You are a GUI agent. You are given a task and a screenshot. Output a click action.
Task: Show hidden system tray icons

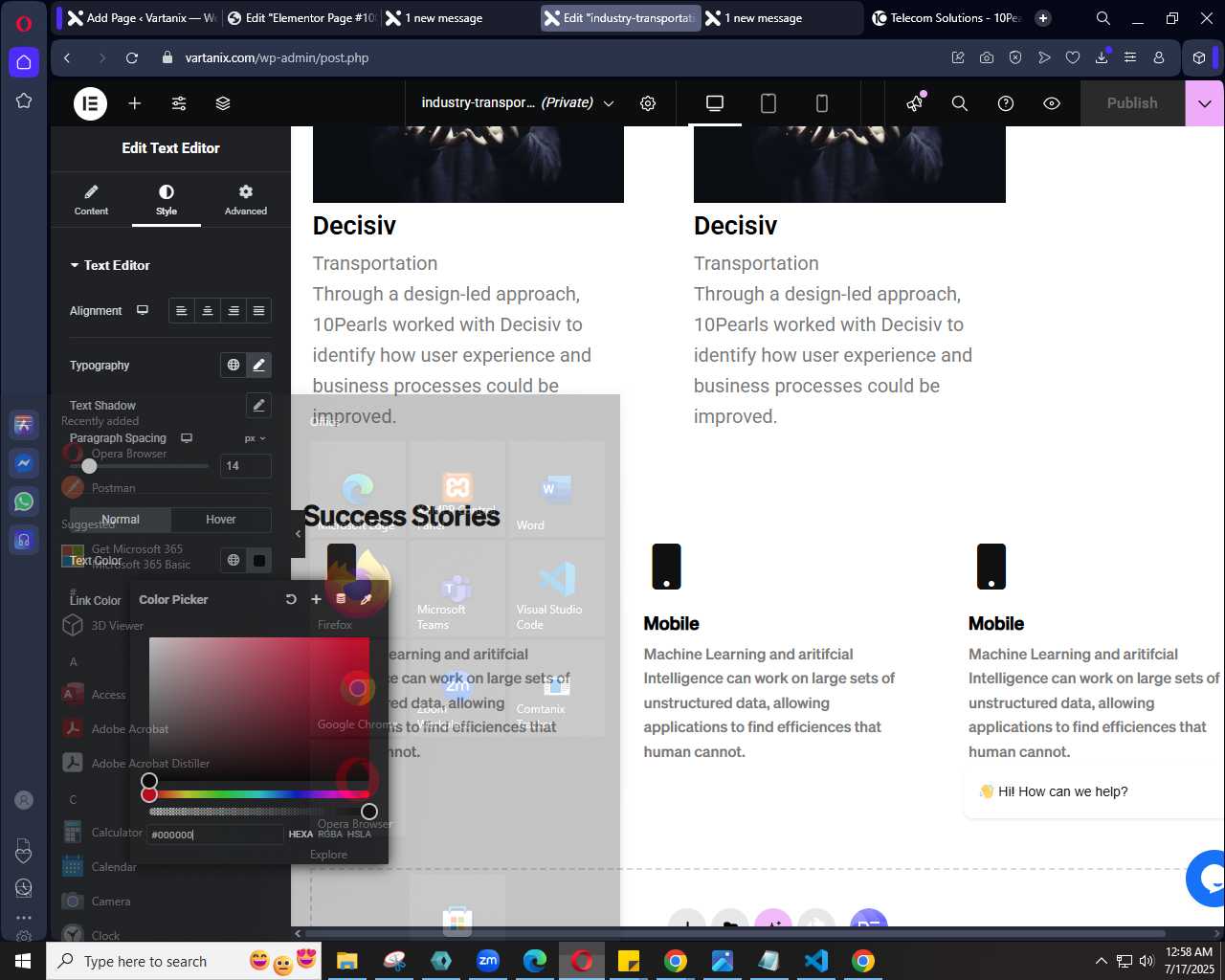(x=1101, y=961)
